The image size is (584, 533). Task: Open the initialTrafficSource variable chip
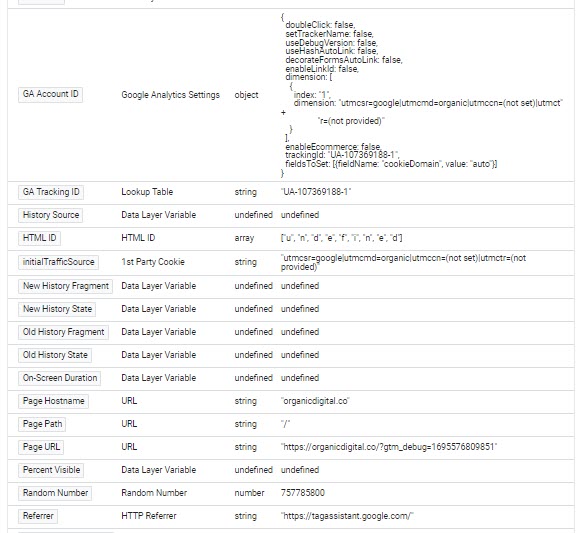(x=58, y=262)
